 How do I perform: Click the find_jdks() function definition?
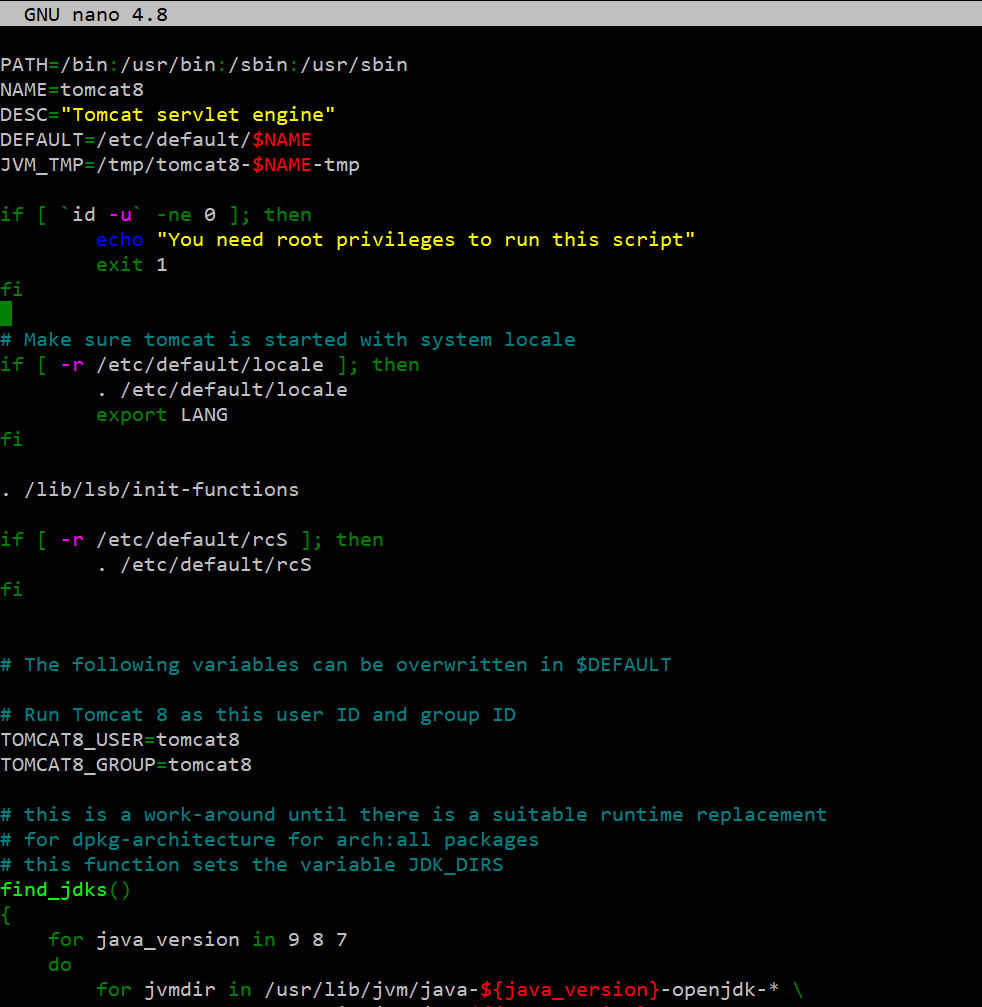pos(66,890)
